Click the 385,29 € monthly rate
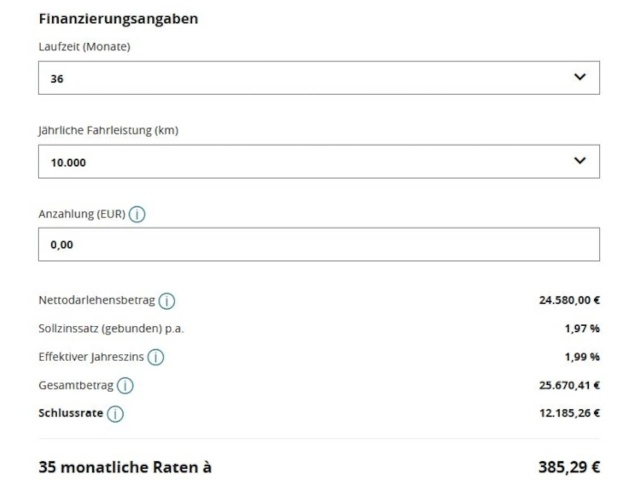Image resolution: width=640 pixels, height=480 pixels. (569, 467)
